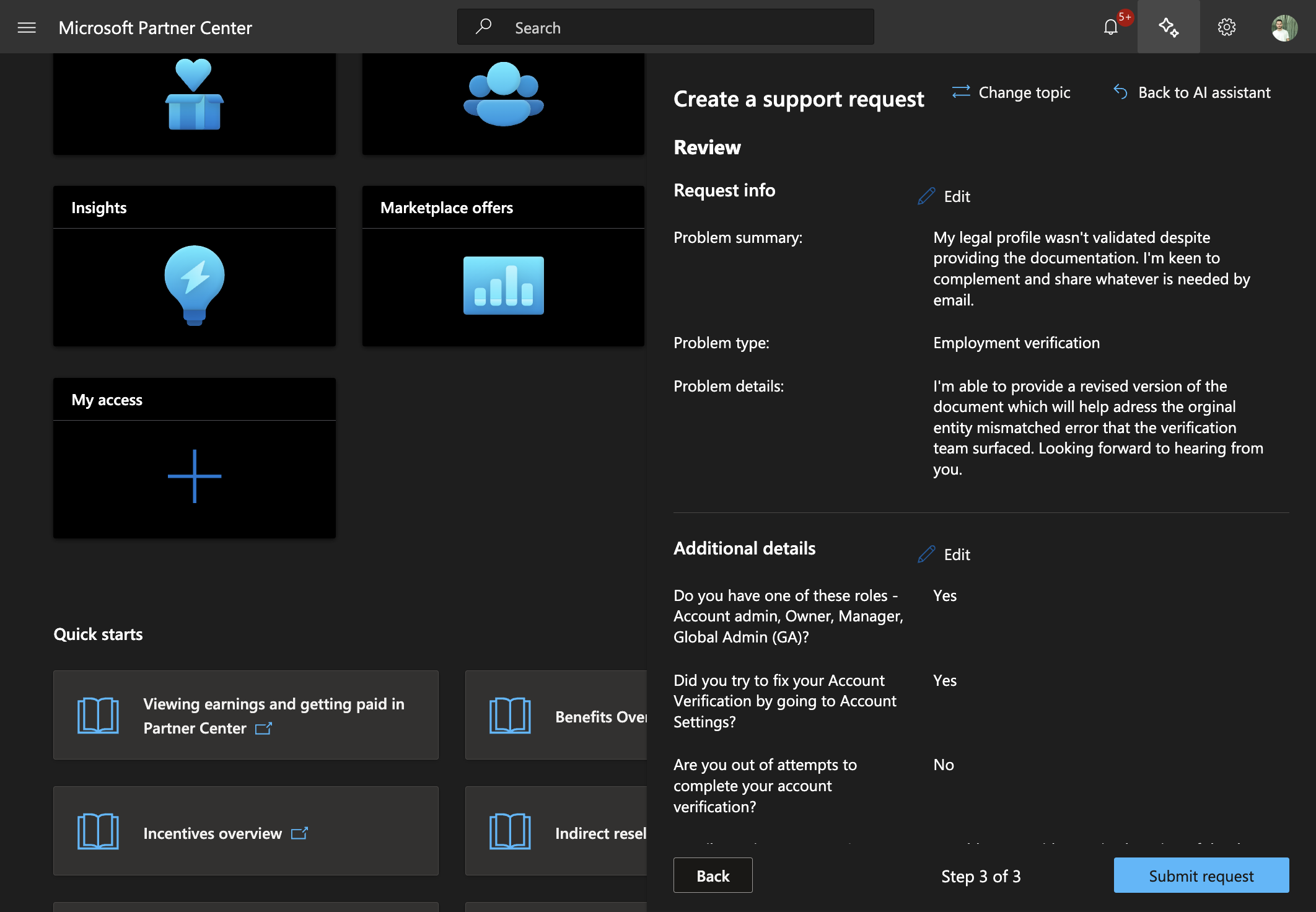Open Viewing earnings and getting paid quick start
Viewport: 1316px width, 912px height.
pyautogui.click(x=246, y=715)
